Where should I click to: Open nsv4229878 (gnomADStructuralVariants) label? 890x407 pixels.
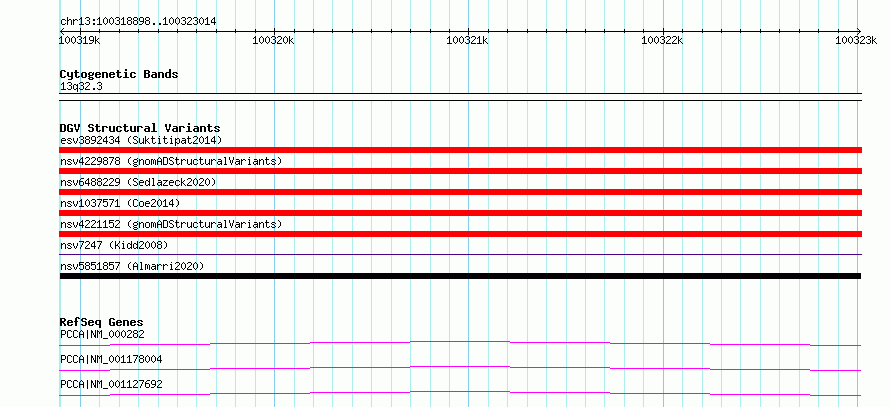tap(171, 161)
